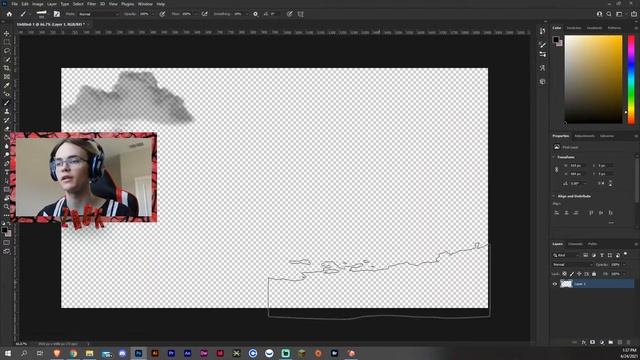Viewport: 640px width, 360px height.
Task: Click the Home icon in options bar
Action: [x=9, y=14]
